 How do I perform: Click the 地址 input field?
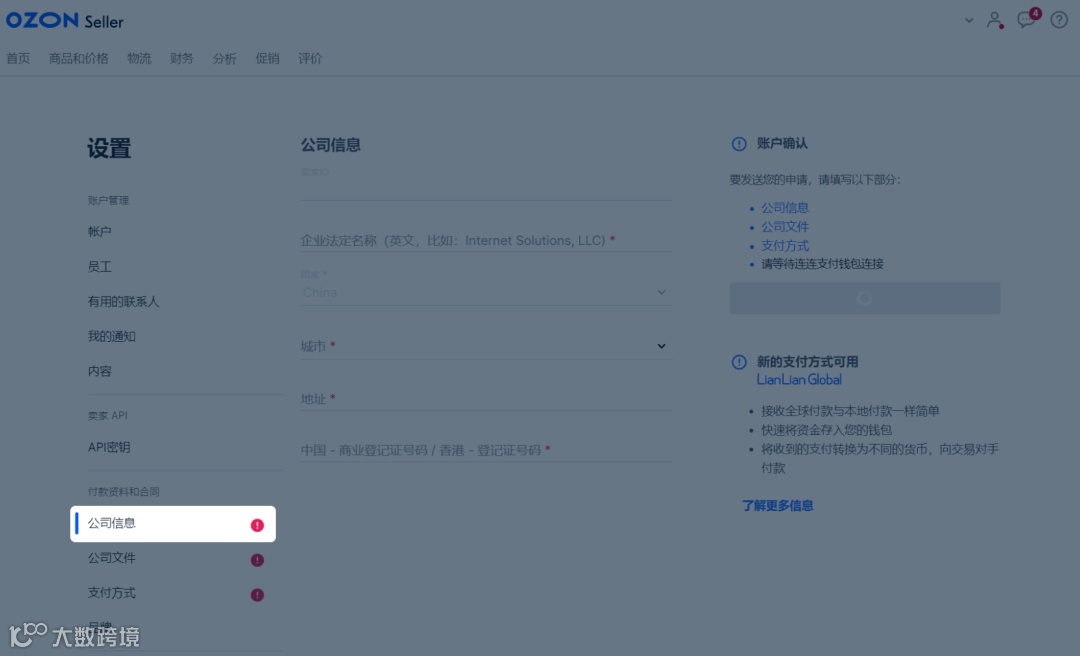pos(486,398)
